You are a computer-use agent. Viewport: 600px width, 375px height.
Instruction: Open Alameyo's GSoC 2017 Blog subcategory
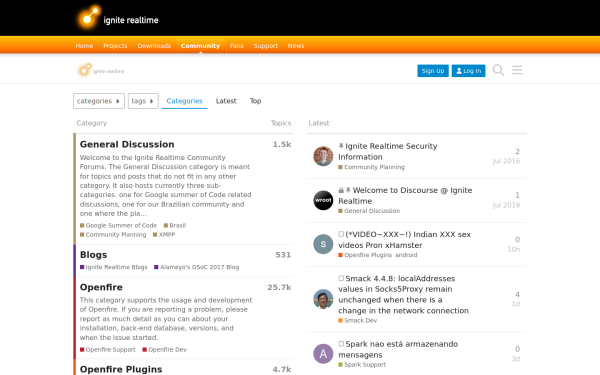[197, 267]
